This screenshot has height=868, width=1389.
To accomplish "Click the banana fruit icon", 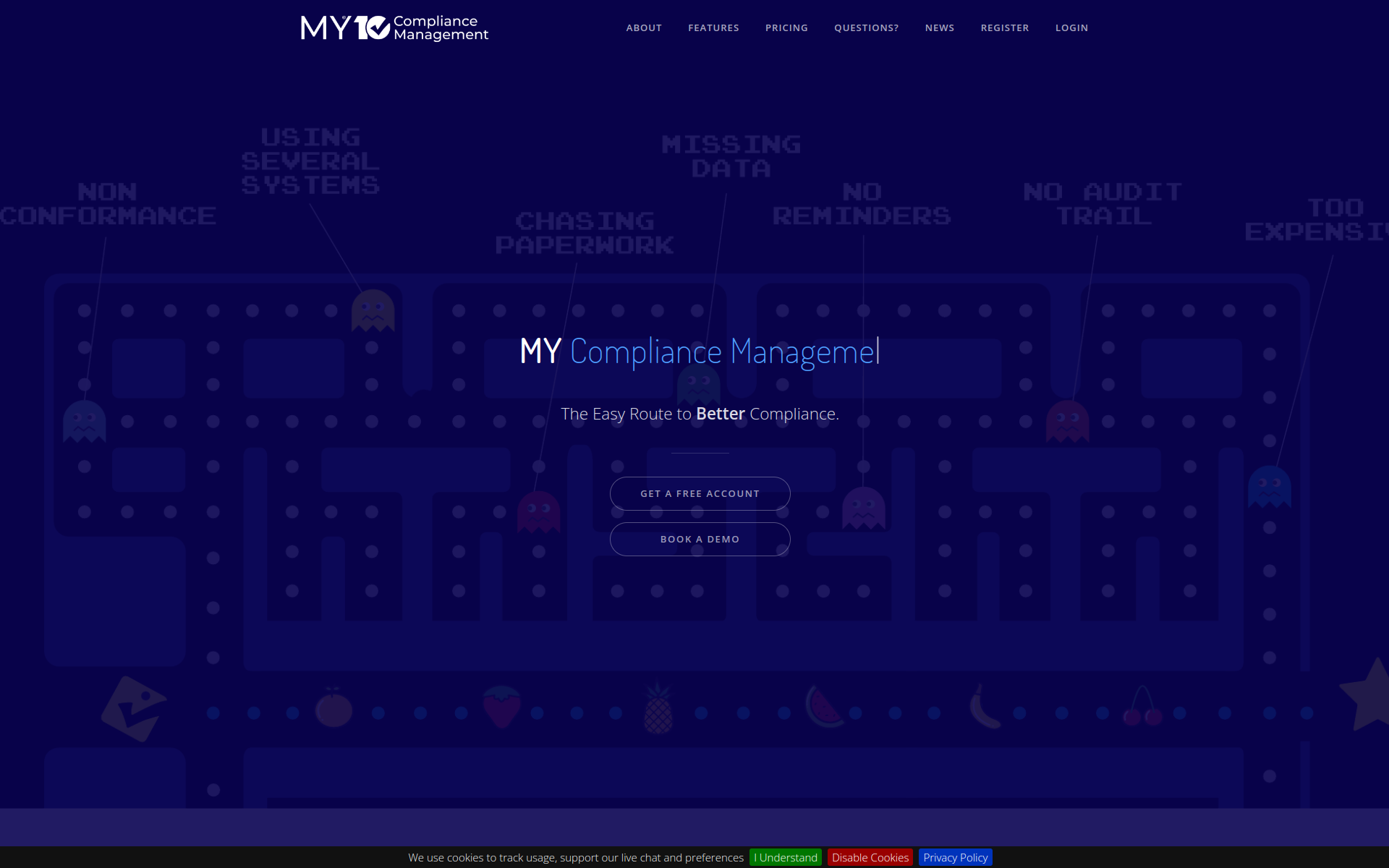I will (985, 707).
